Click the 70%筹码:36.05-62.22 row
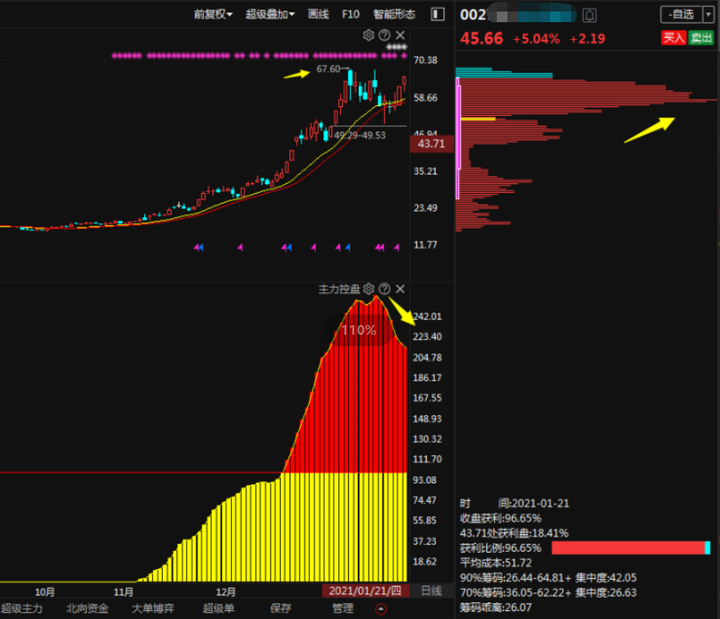The width and height of the screenshot is (720, 619). 548,592
